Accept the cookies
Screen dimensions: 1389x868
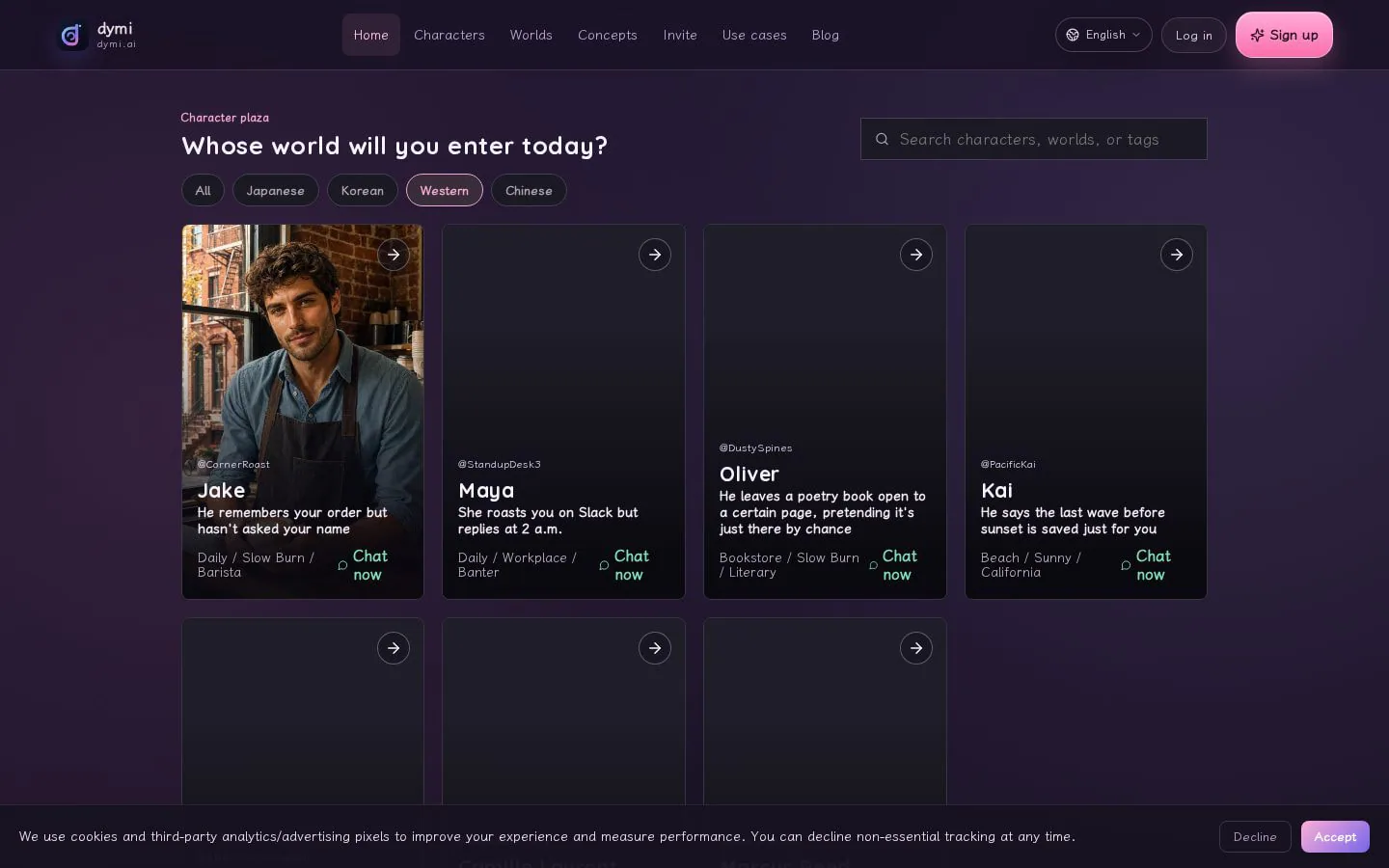[x=1335, y=836]
